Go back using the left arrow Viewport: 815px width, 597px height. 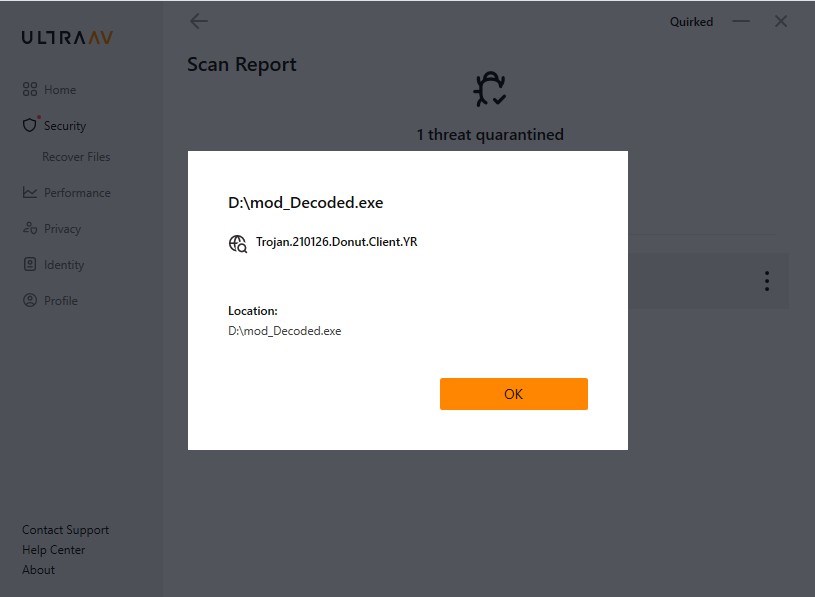199,21
